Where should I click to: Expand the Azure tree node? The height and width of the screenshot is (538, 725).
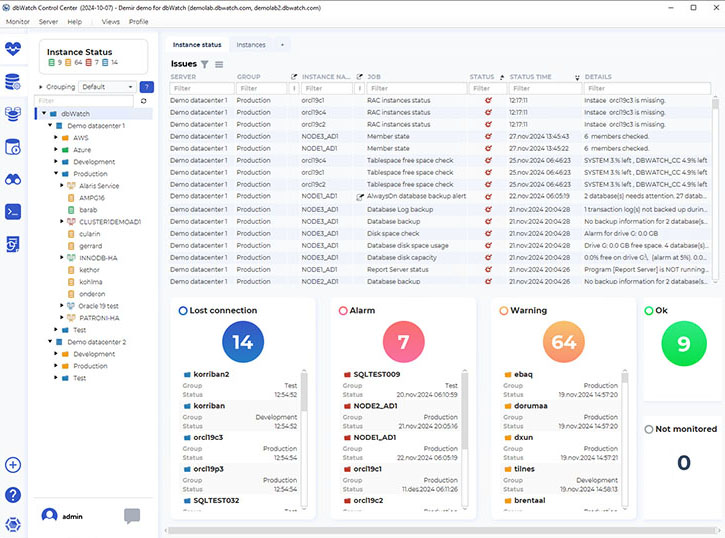56,149
